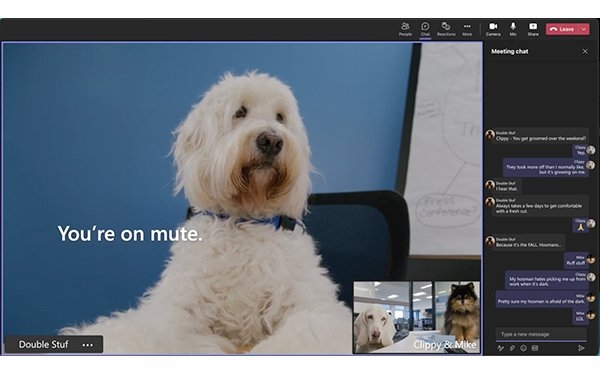Open the People participants panel
The height and width of the screenshot is (375, 600).
[405, 29]
